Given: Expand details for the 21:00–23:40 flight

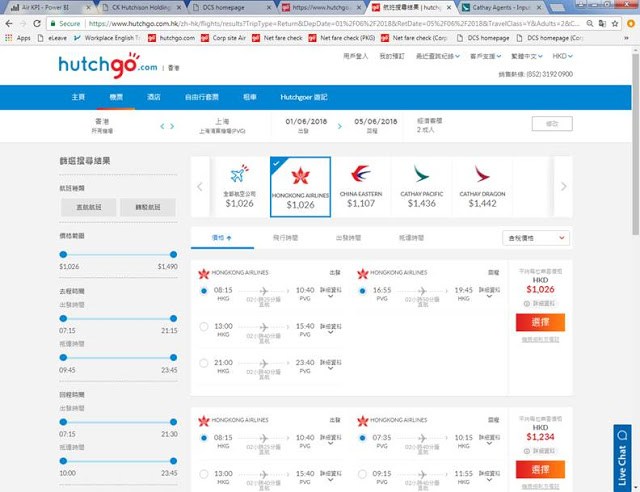Looking at the screenshot, I should tap(331, 365).
